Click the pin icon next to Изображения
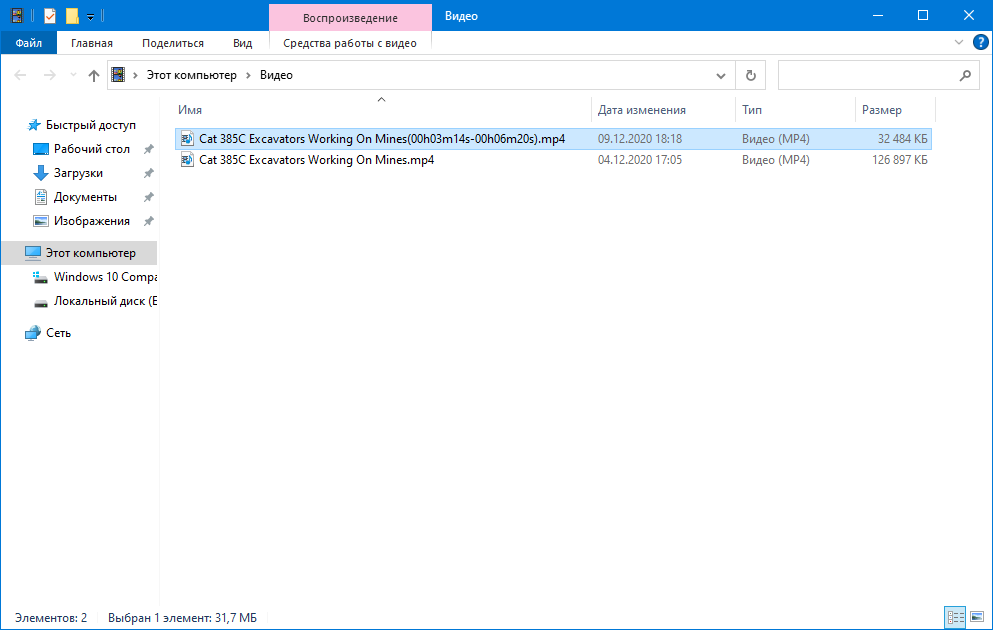The height and width of the screenshot is (630, 993). pos(148,222)
